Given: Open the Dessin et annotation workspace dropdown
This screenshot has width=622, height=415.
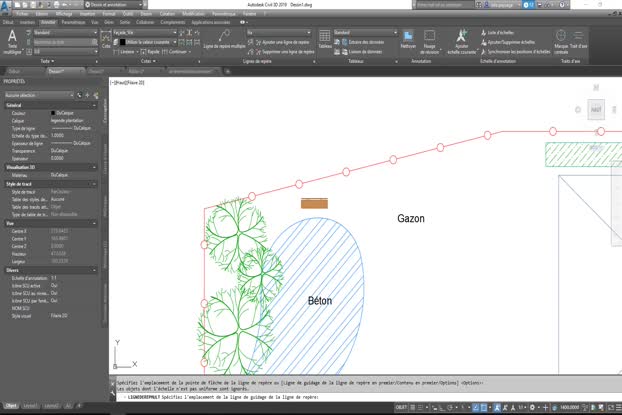Looking at the screenshot, I should [114, 5].
